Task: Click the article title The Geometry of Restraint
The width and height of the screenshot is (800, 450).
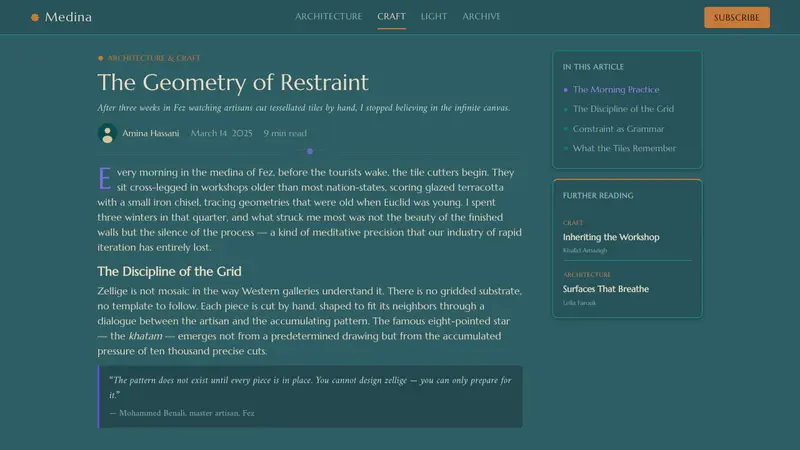Action: tap(233, 82)
